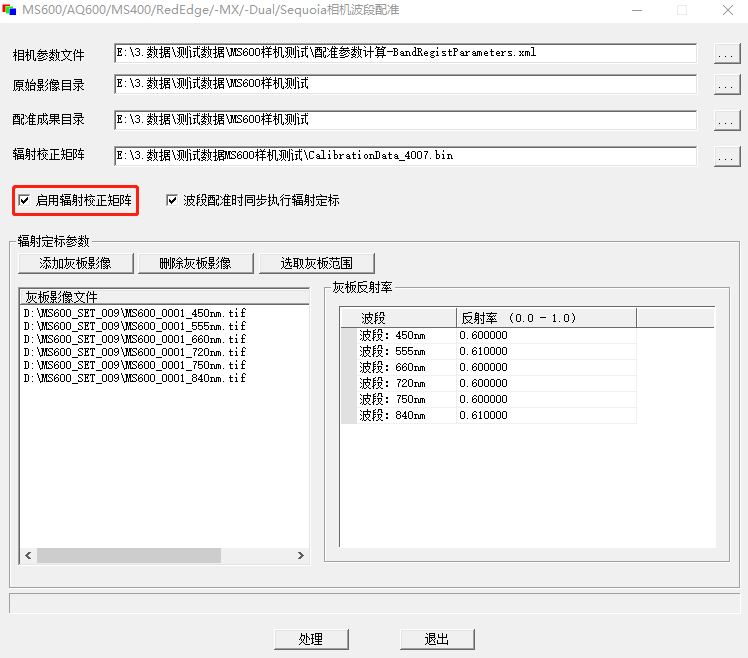This screenshot has width=748, height=658.
Task: Select the 波段: 720nm row
Action: (489, 384)
